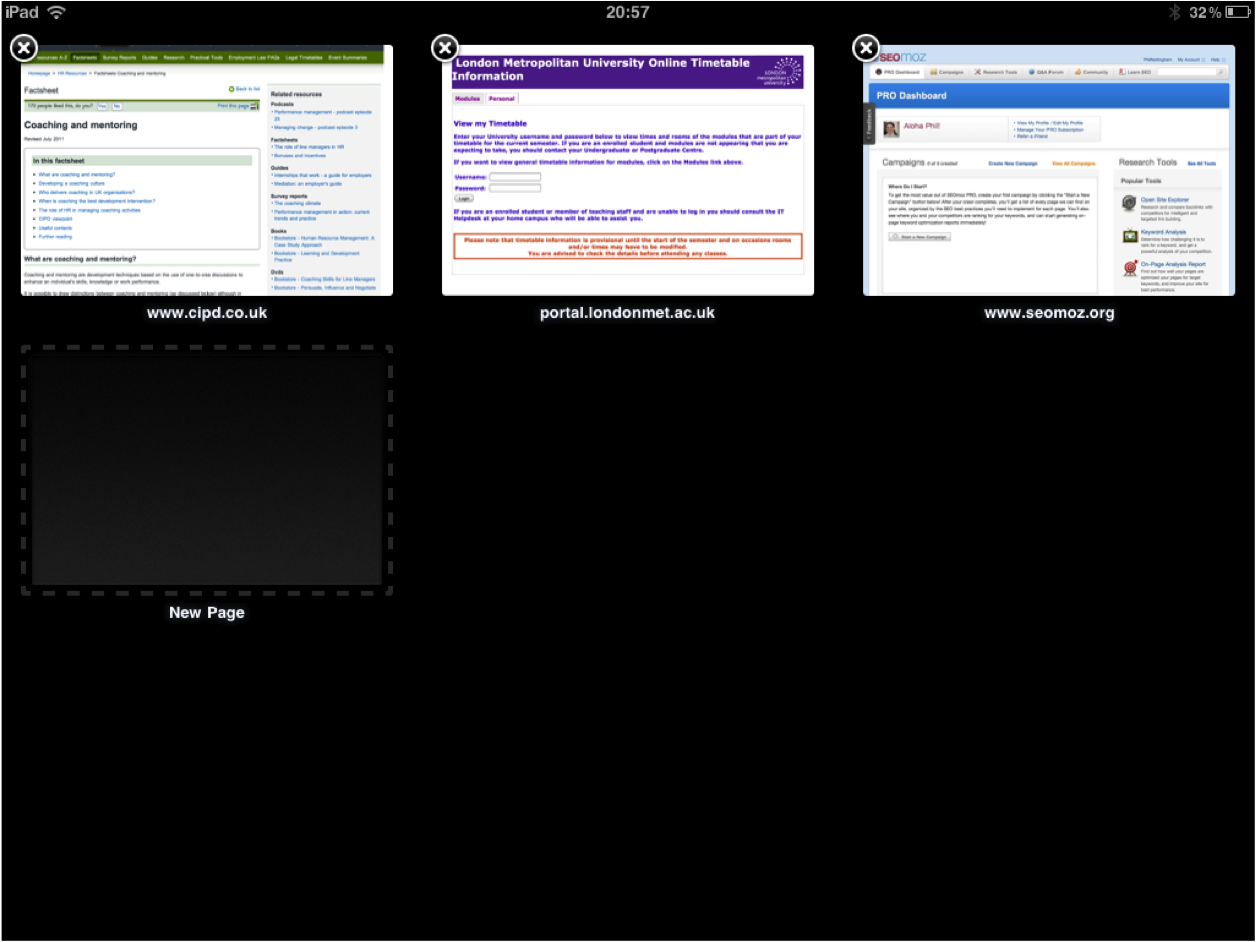Image resolution: width=1256 pixels, height=942 pixels.
Task: Tap the dashed New Page placeholder
Action: 207,470
